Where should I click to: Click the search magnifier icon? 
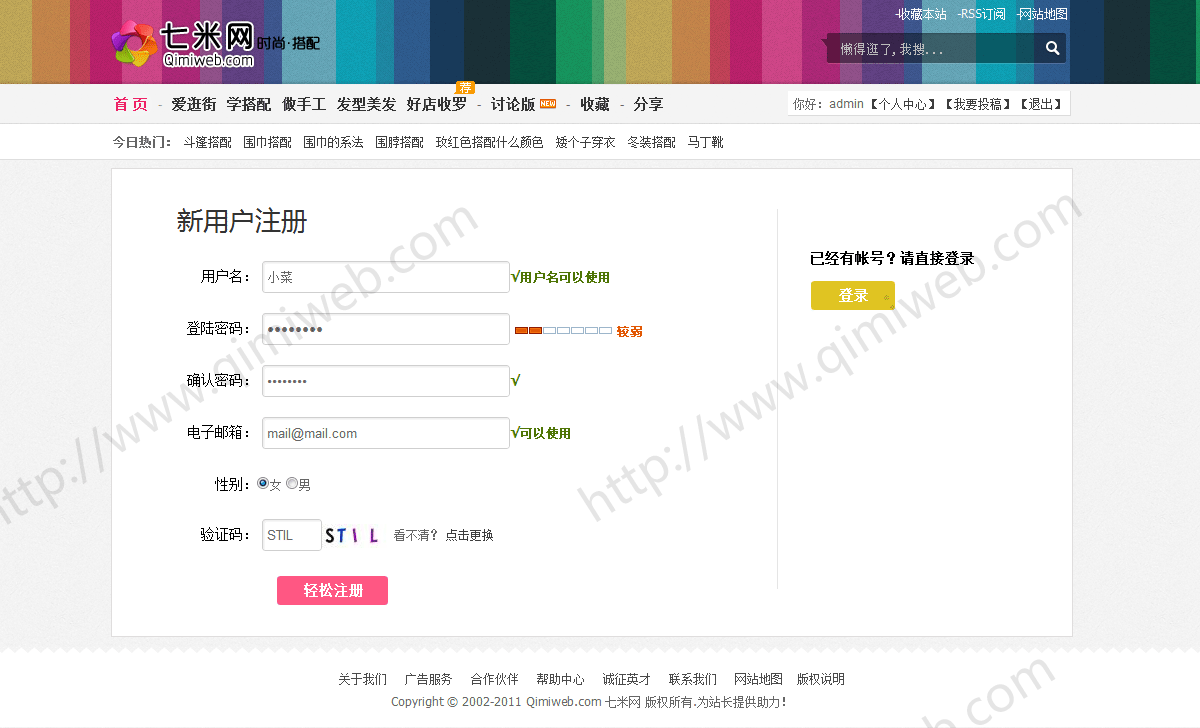[1052, 48]
